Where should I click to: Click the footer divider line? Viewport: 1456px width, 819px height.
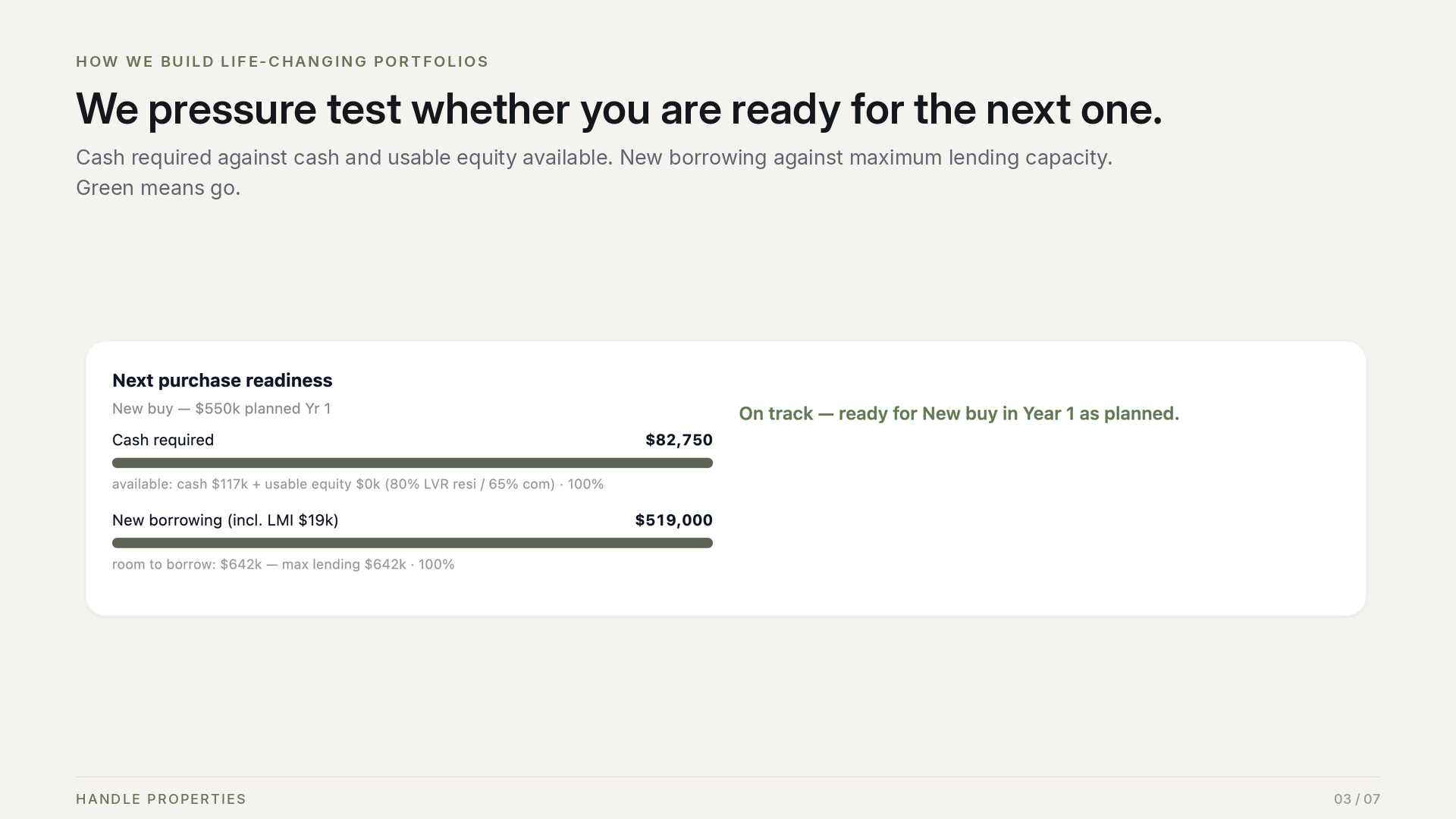click(728, 777)
